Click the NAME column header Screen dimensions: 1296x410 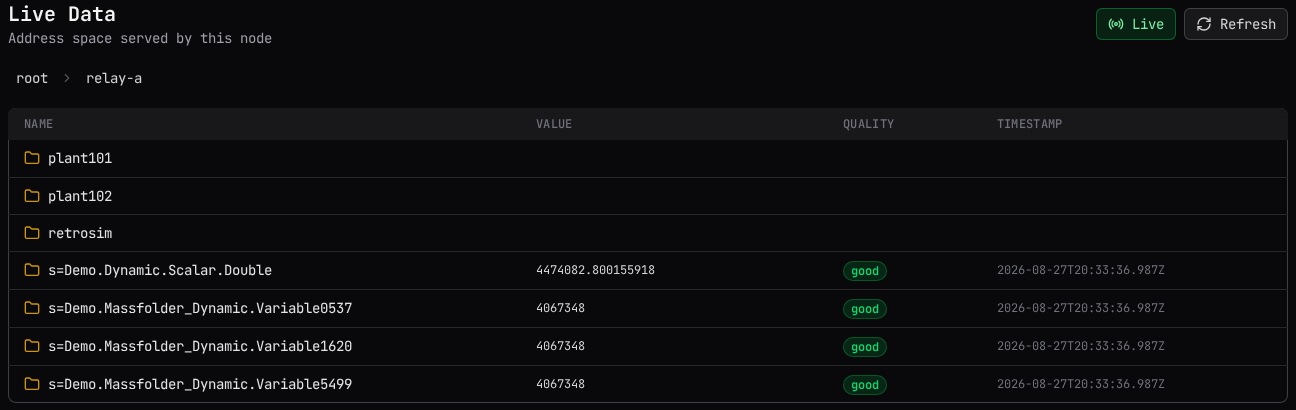(x=38, y=124)
